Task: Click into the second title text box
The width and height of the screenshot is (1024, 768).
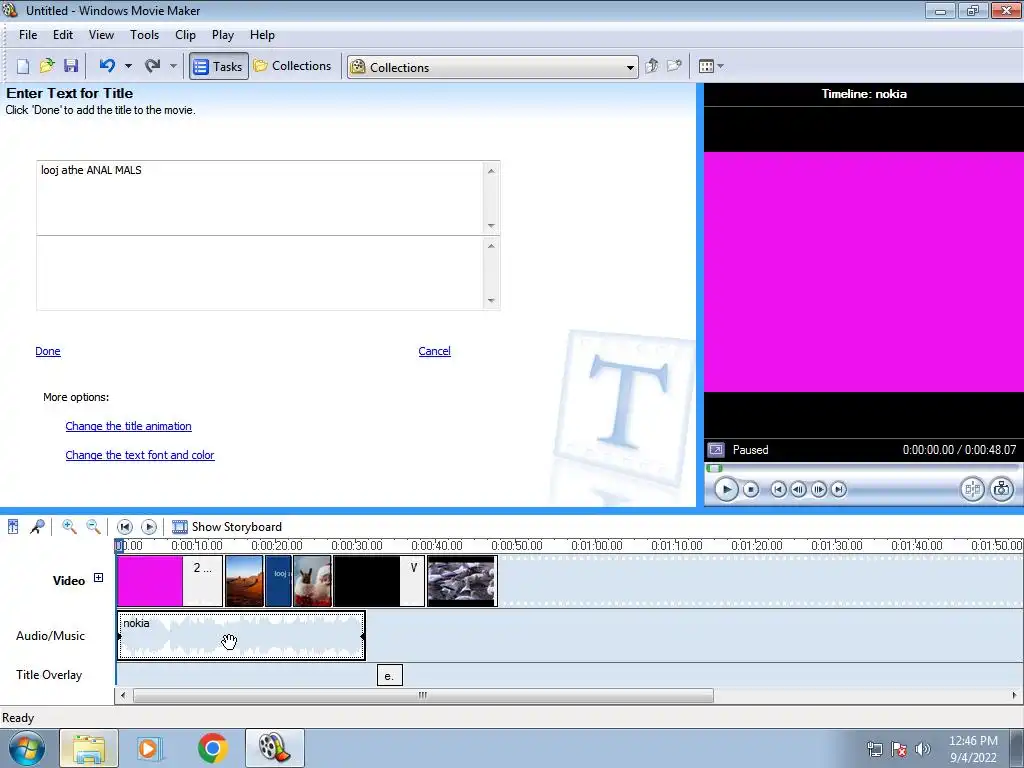Action: pos(260,273)
